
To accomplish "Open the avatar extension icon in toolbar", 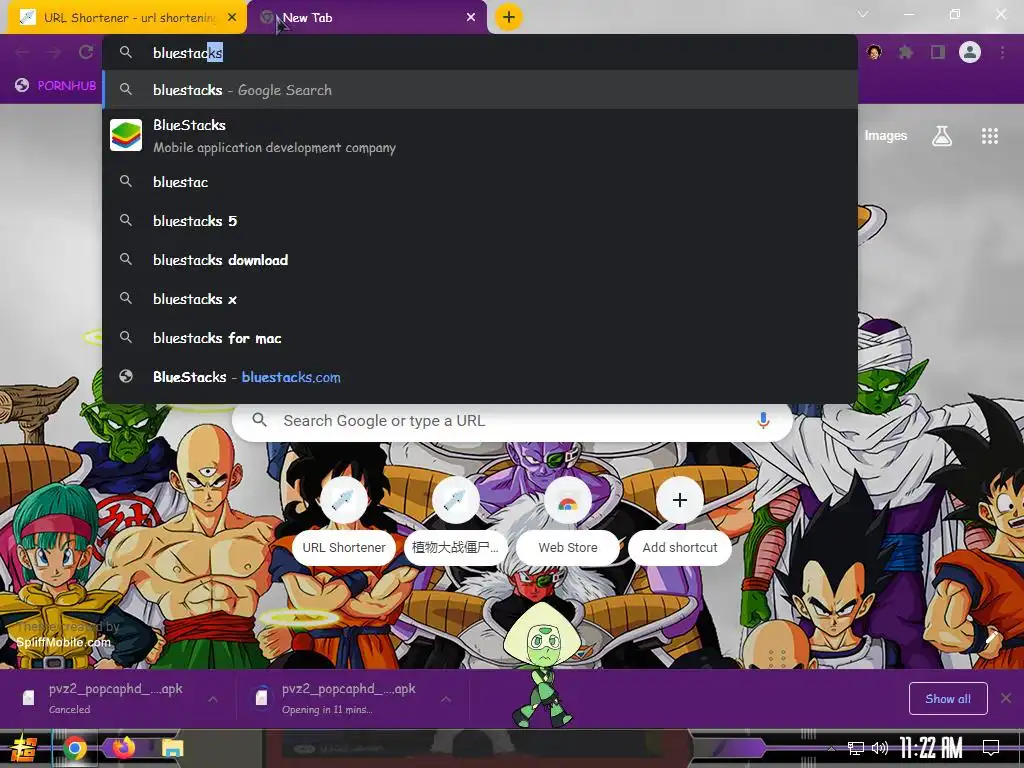I will click(874, 52).
